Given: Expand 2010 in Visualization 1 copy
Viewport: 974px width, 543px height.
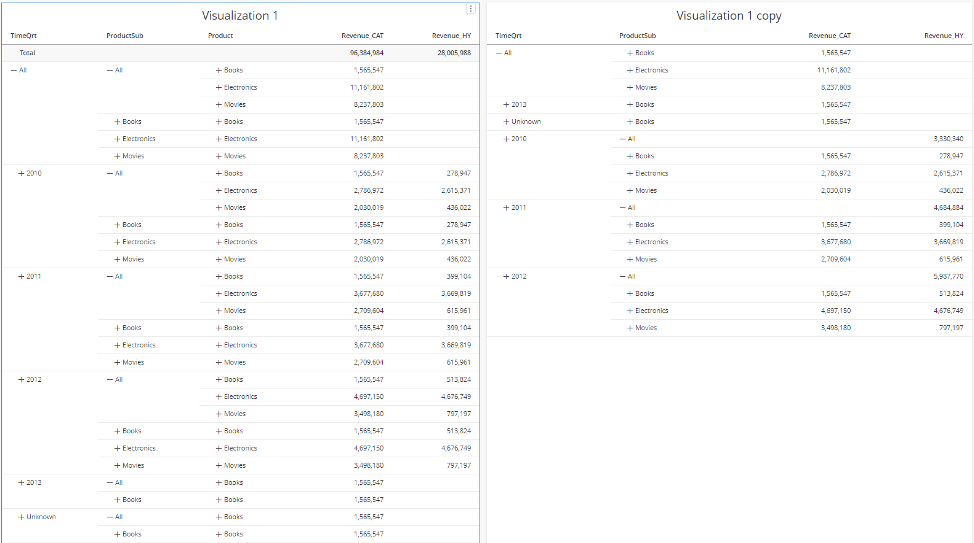Looking at the screenshot, I should 507,139.
